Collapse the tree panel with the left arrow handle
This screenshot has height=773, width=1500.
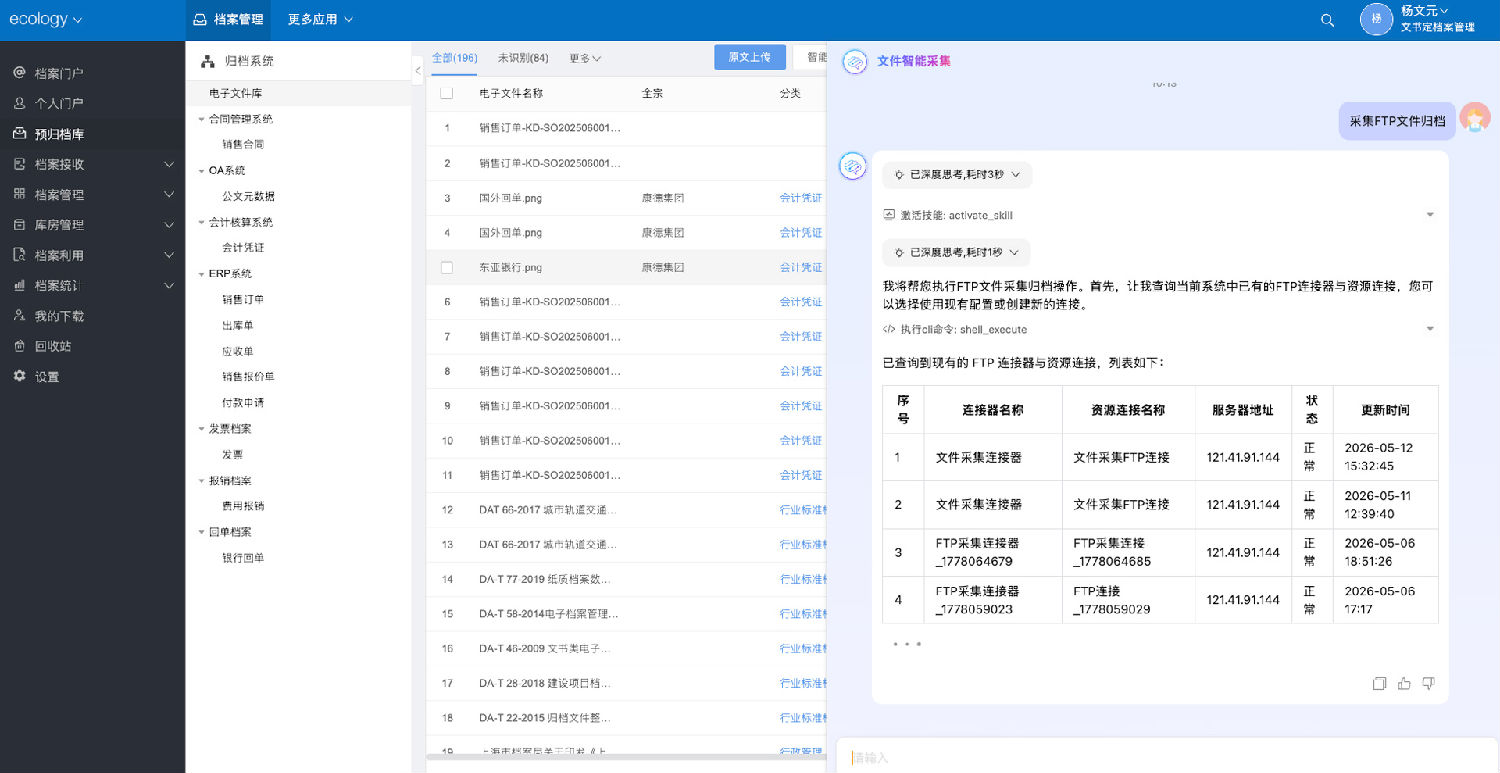point(417,69)
